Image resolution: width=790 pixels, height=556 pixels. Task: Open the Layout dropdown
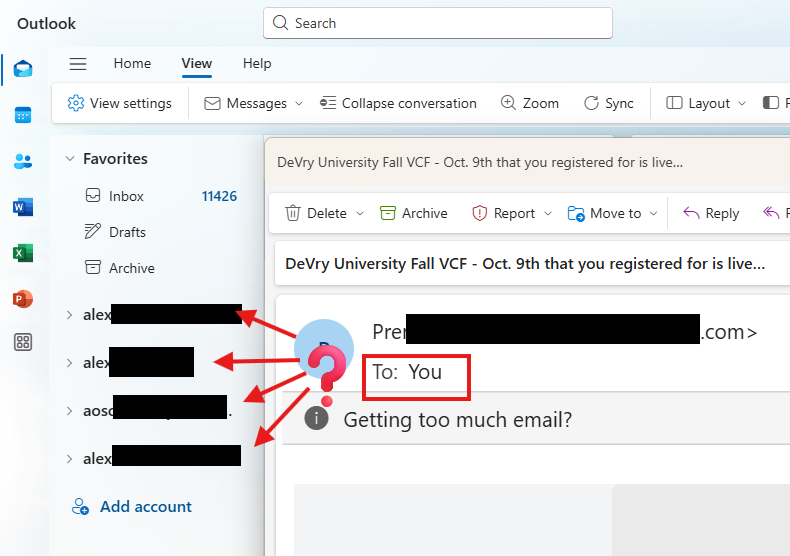tap(706, 103)
